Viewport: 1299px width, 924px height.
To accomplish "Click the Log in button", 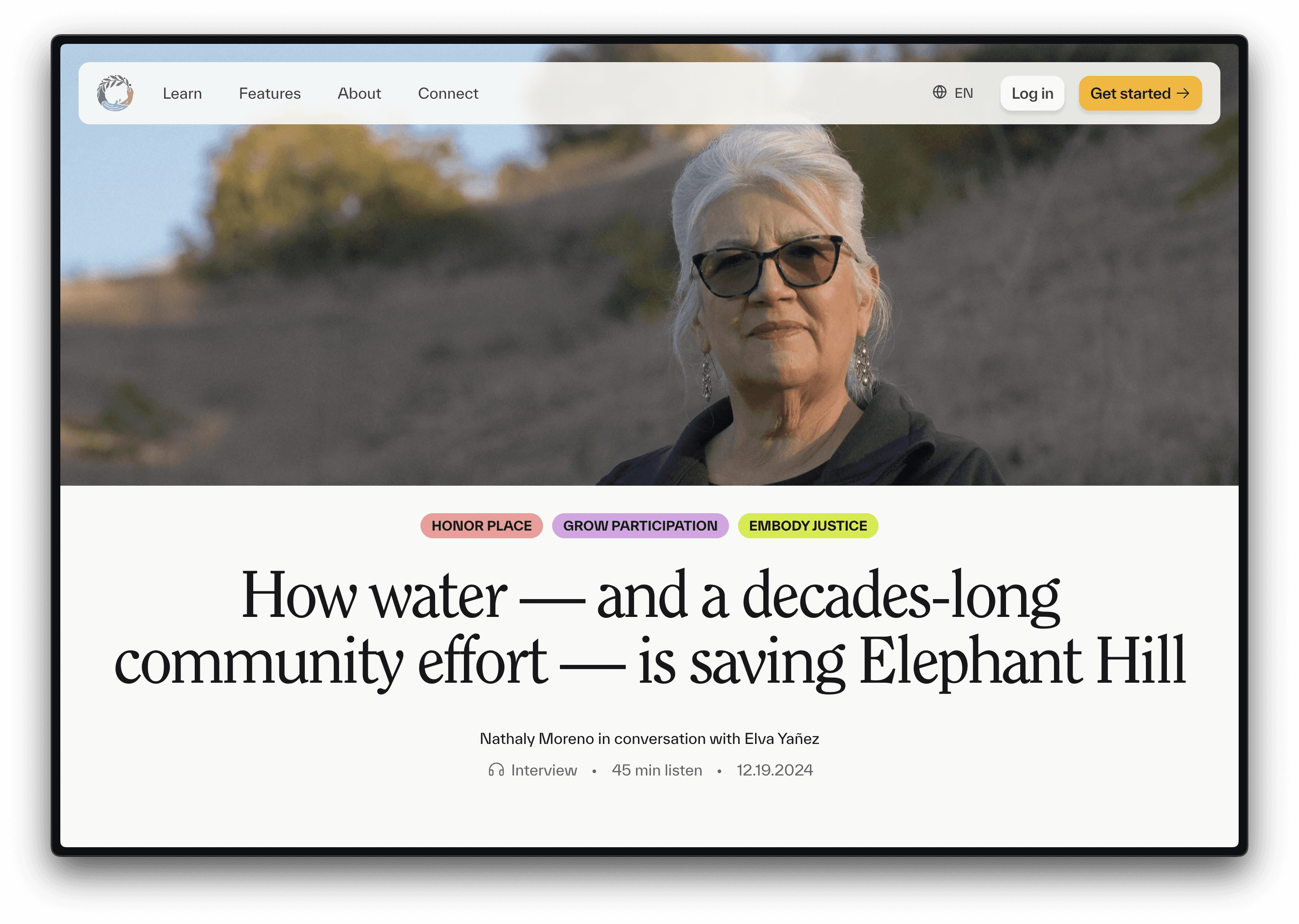I will (1032, 93).
